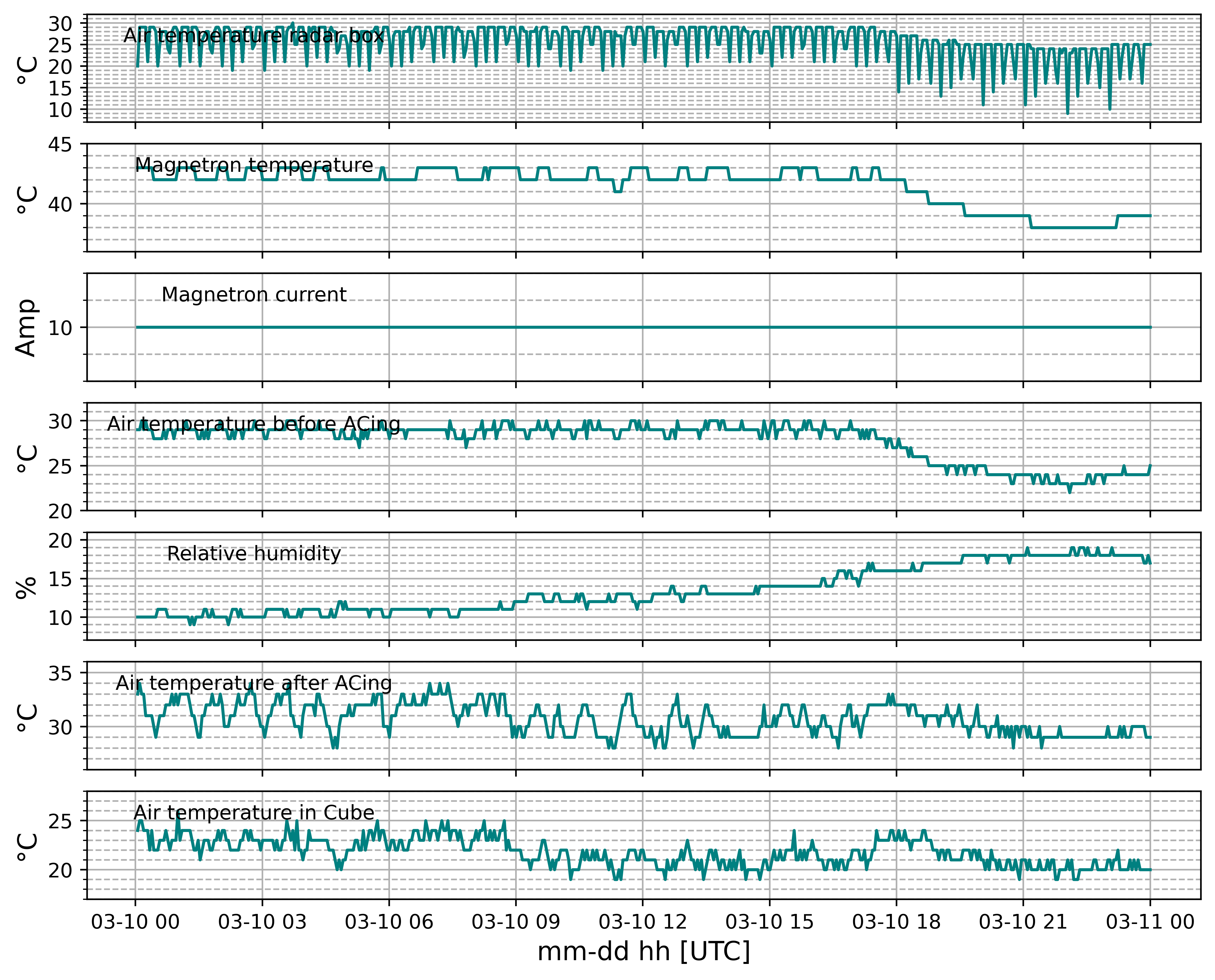Click the 'Air temperature before ACing' title
Image resolution: width=1215 pixels, height=980 pixels.
coord(254,423)
